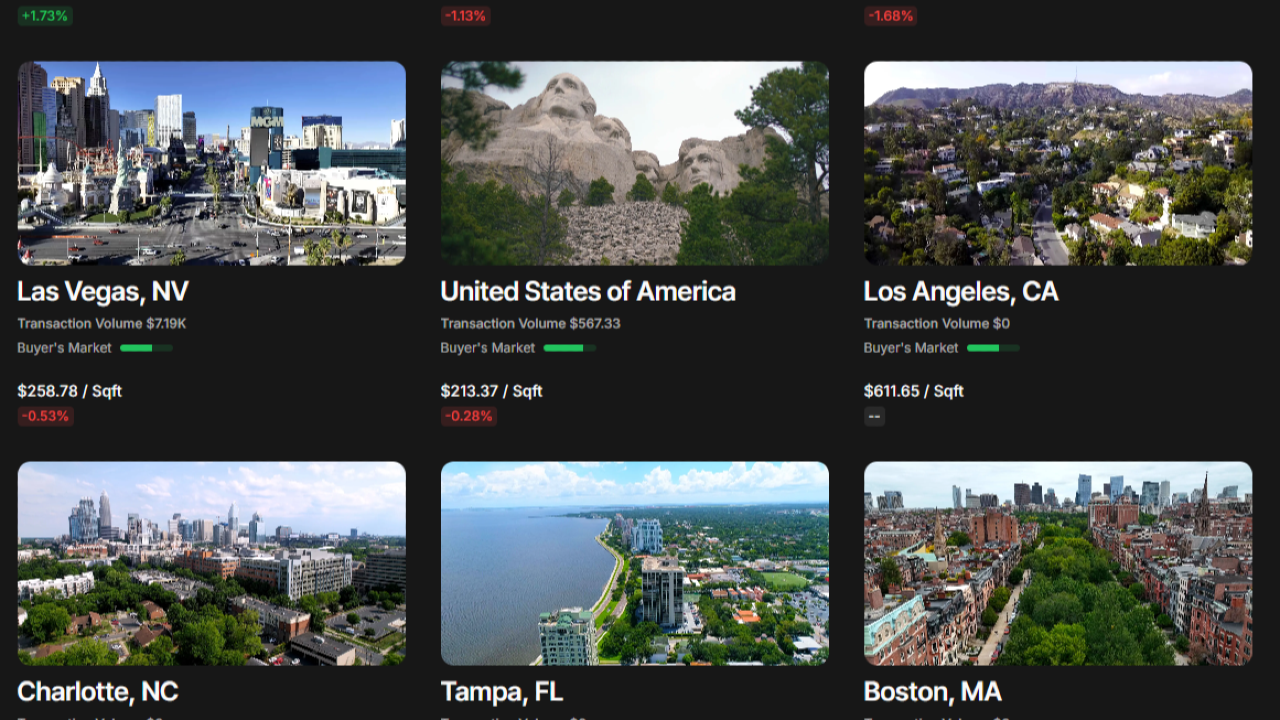The width and height of the screenshot is (1280, 720).
Task: Click the United States Buyer's Market bar
Action: (570, 348)
